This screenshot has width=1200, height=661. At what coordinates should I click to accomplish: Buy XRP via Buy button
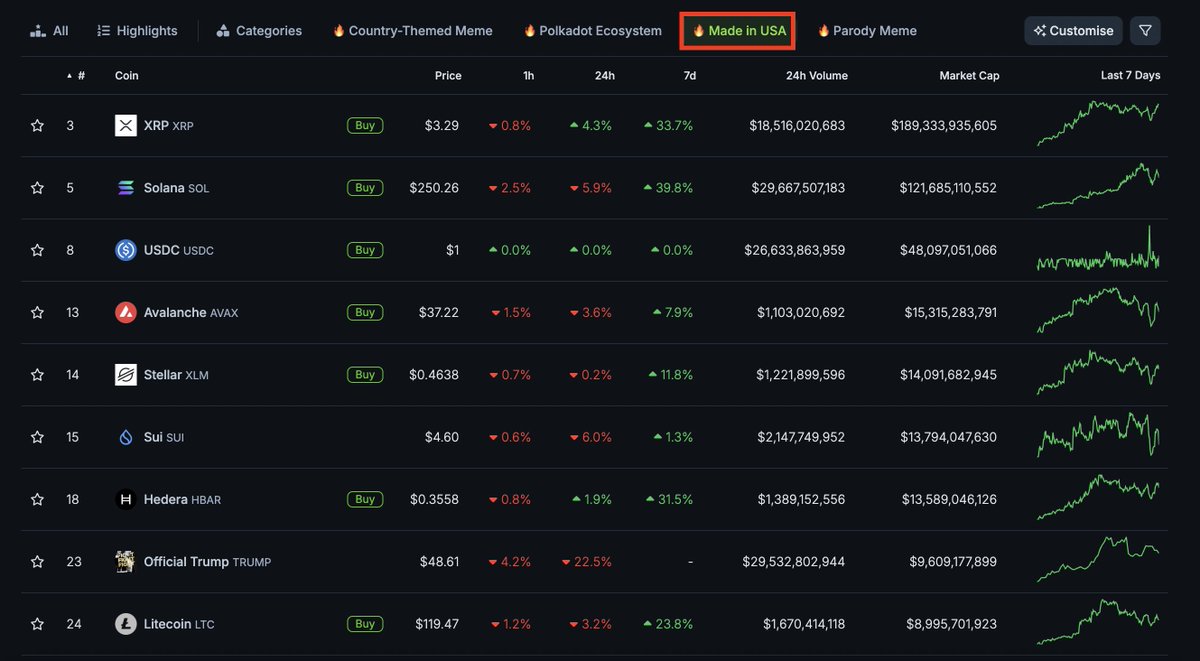(x=365, y=126)
